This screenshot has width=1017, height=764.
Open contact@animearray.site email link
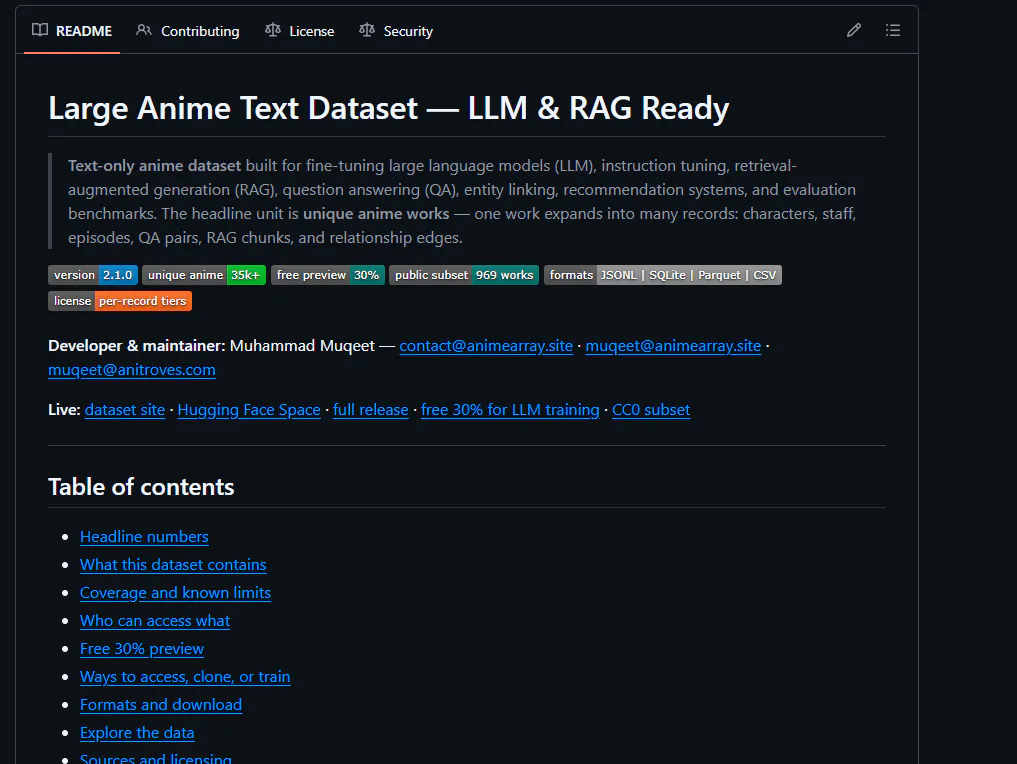486,346
